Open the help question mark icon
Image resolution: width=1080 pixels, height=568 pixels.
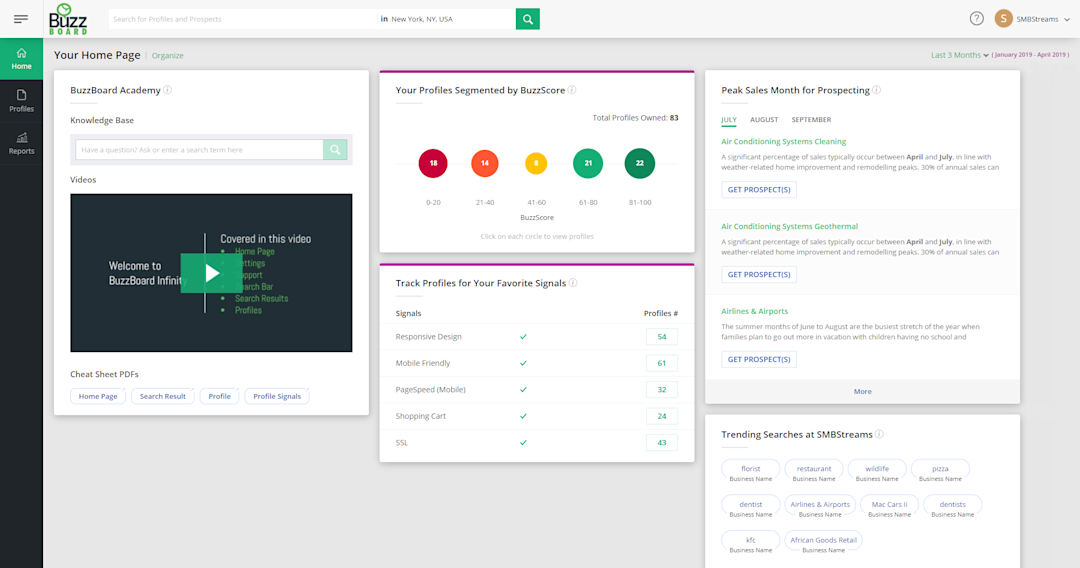tap(977, 19)
